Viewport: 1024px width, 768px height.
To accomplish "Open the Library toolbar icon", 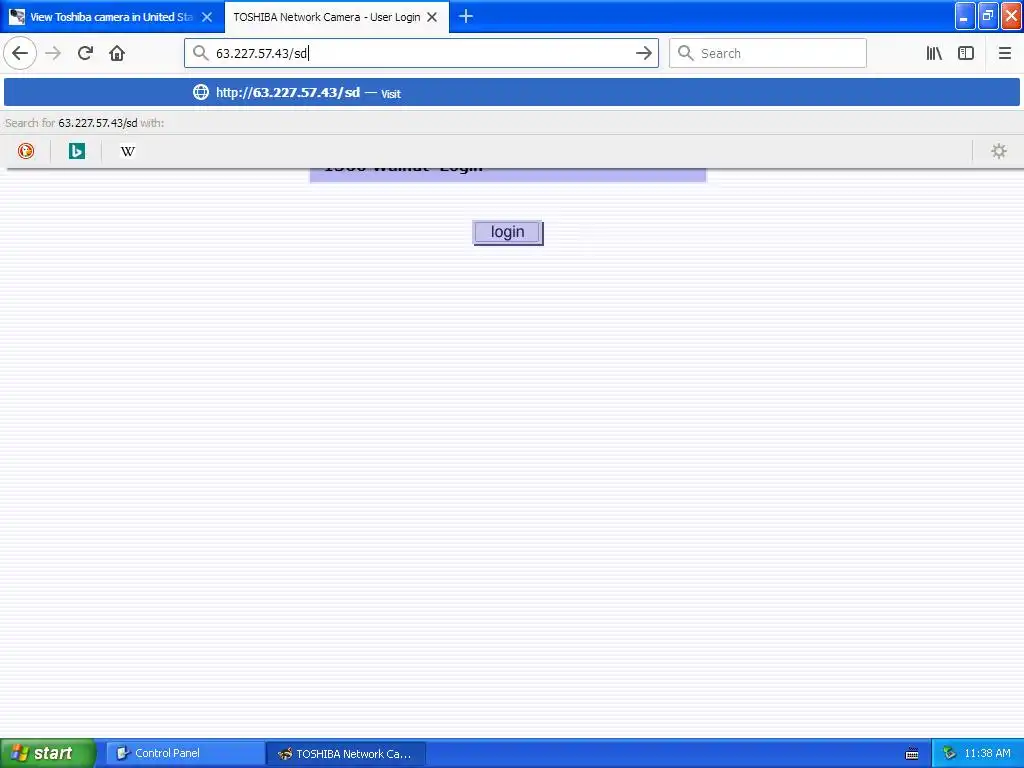I will pos(934,54).
